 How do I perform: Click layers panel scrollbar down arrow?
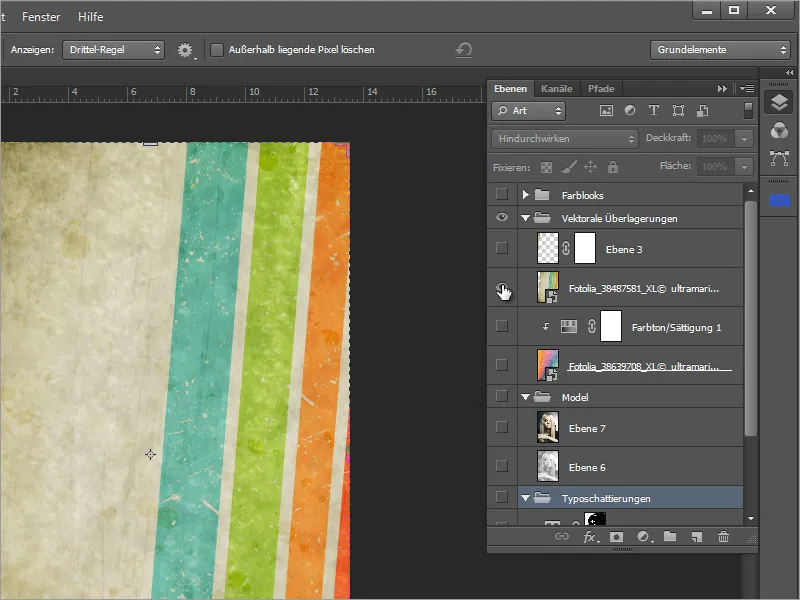click(x=750, y=518)
